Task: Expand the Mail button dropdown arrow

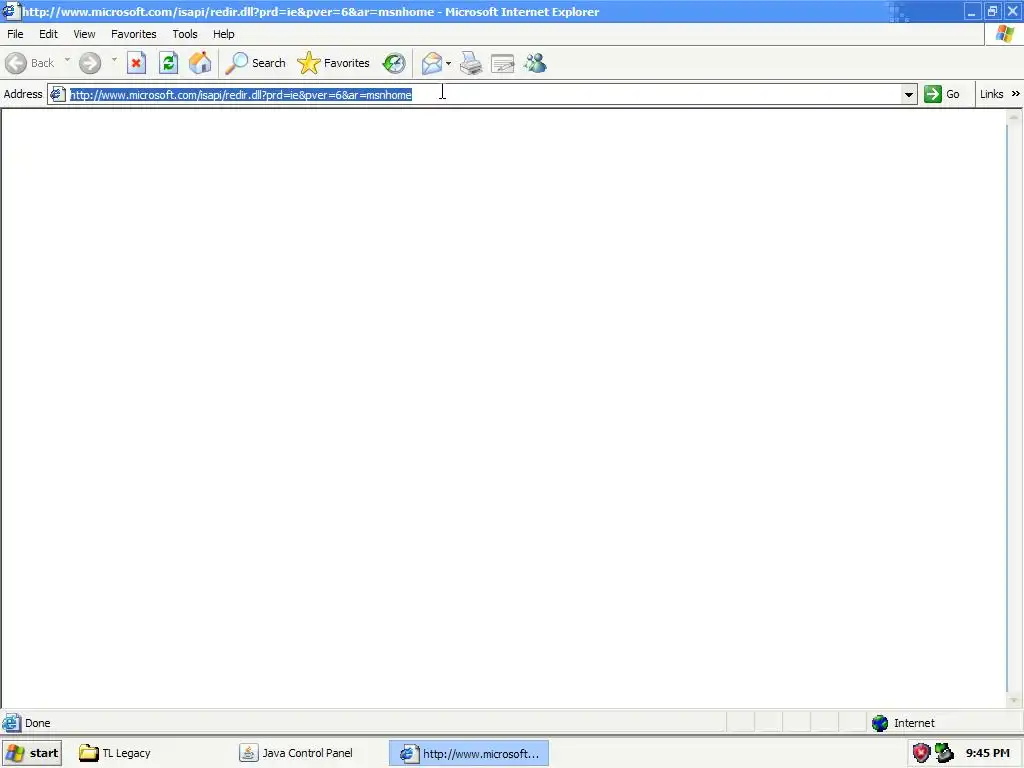Action: (x=449, y=63)
